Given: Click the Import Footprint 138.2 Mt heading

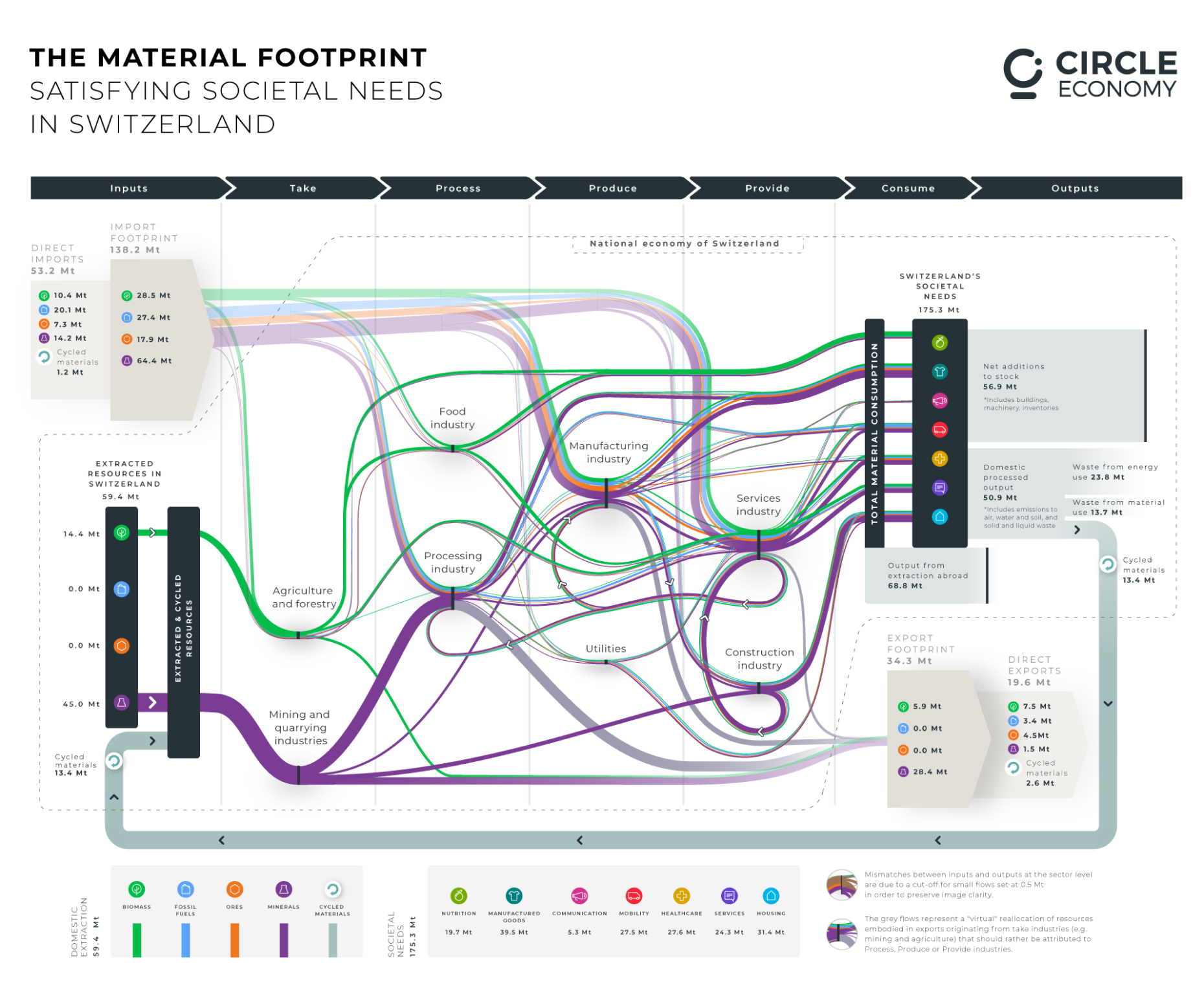Looking at the screenshot, I should click(144, 238).
